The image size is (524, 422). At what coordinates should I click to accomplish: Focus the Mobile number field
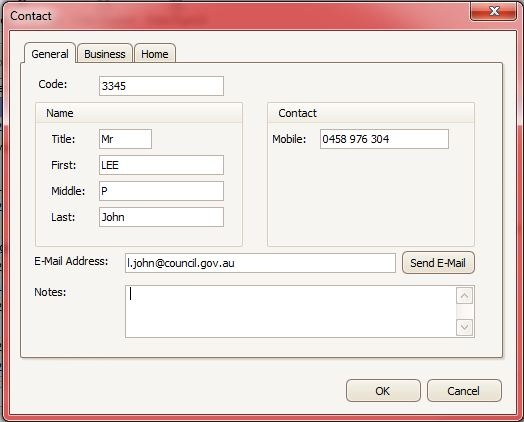click(x=384, y=139)
